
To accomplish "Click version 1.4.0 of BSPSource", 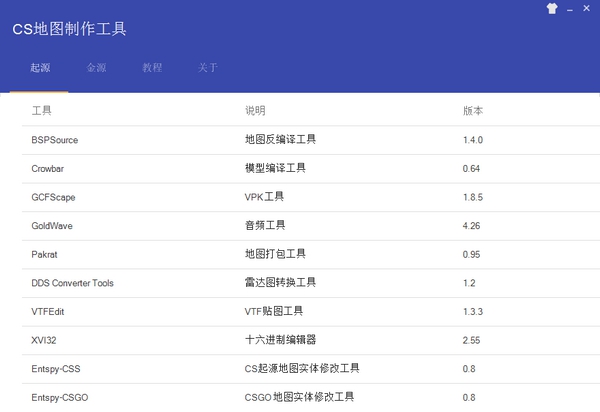I will tap(473, 140).
